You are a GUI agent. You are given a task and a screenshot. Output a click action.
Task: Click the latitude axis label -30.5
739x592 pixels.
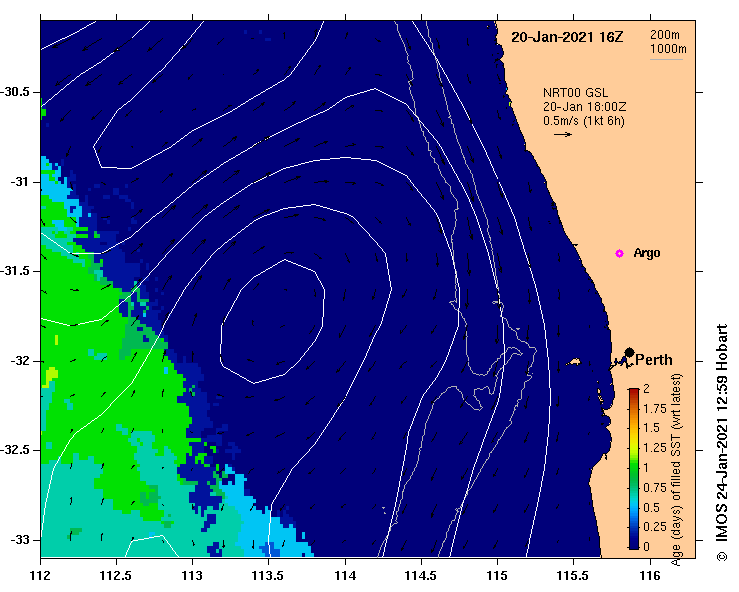15,92
